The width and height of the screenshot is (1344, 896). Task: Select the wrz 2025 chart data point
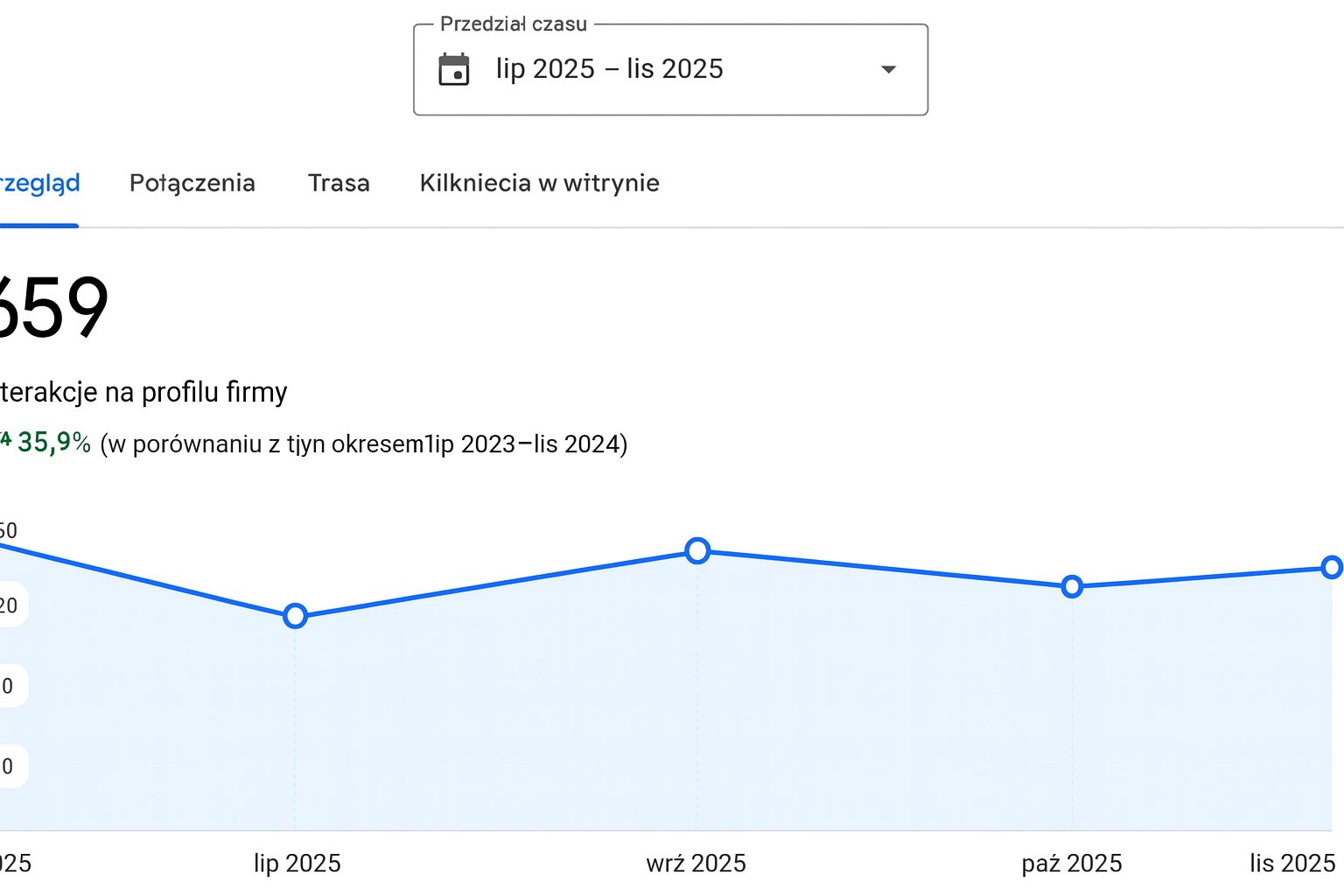point(697,550)
